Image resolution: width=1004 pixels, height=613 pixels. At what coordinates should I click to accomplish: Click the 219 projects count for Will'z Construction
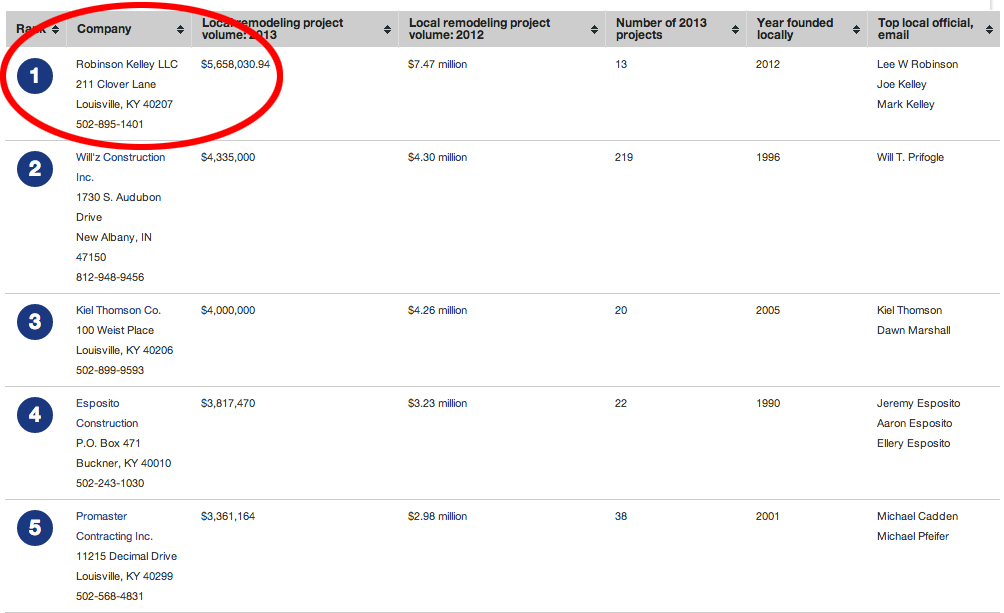click(x=623, y=157)
